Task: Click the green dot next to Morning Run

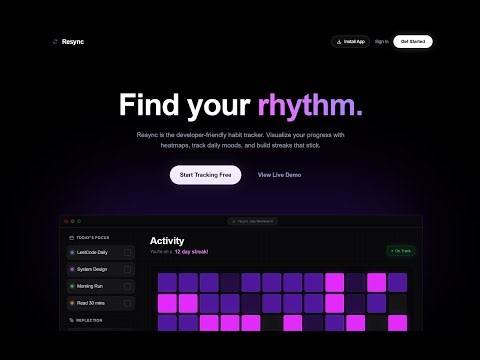Action: pos(72,286)
